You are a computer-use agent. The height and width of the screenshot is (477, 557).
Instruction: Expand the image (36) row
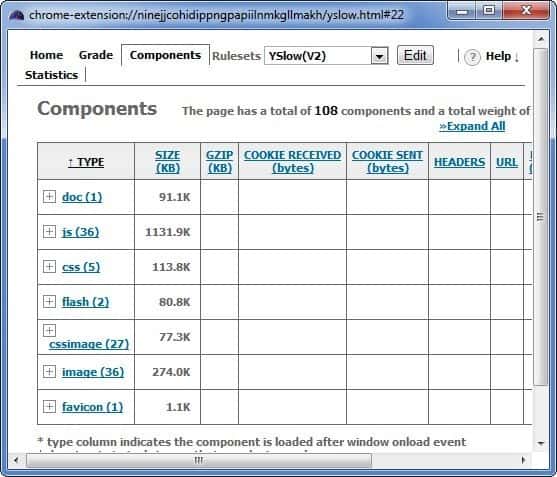coord(49,372)
